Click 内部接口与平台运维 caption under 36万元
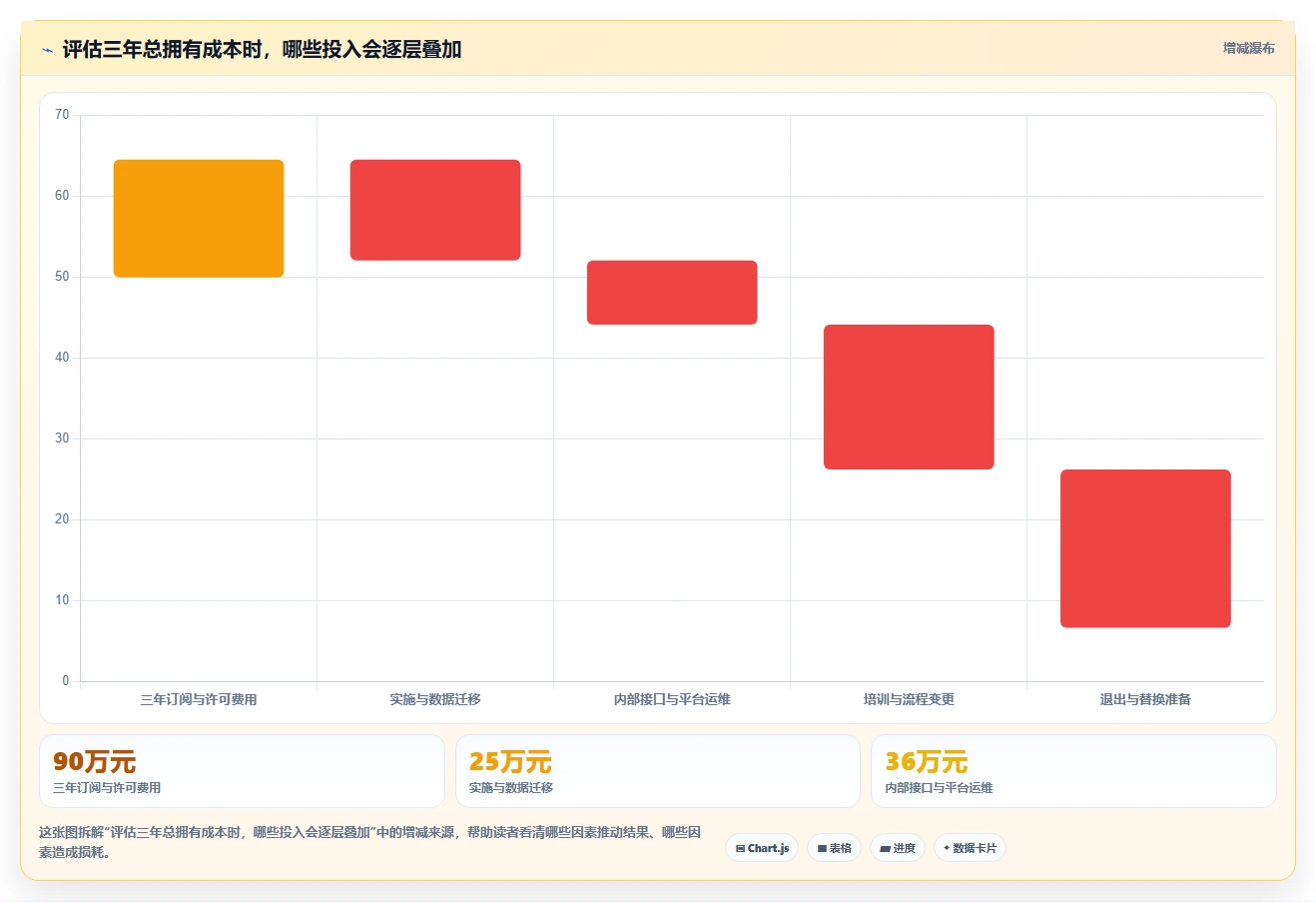 pos(939,788)
